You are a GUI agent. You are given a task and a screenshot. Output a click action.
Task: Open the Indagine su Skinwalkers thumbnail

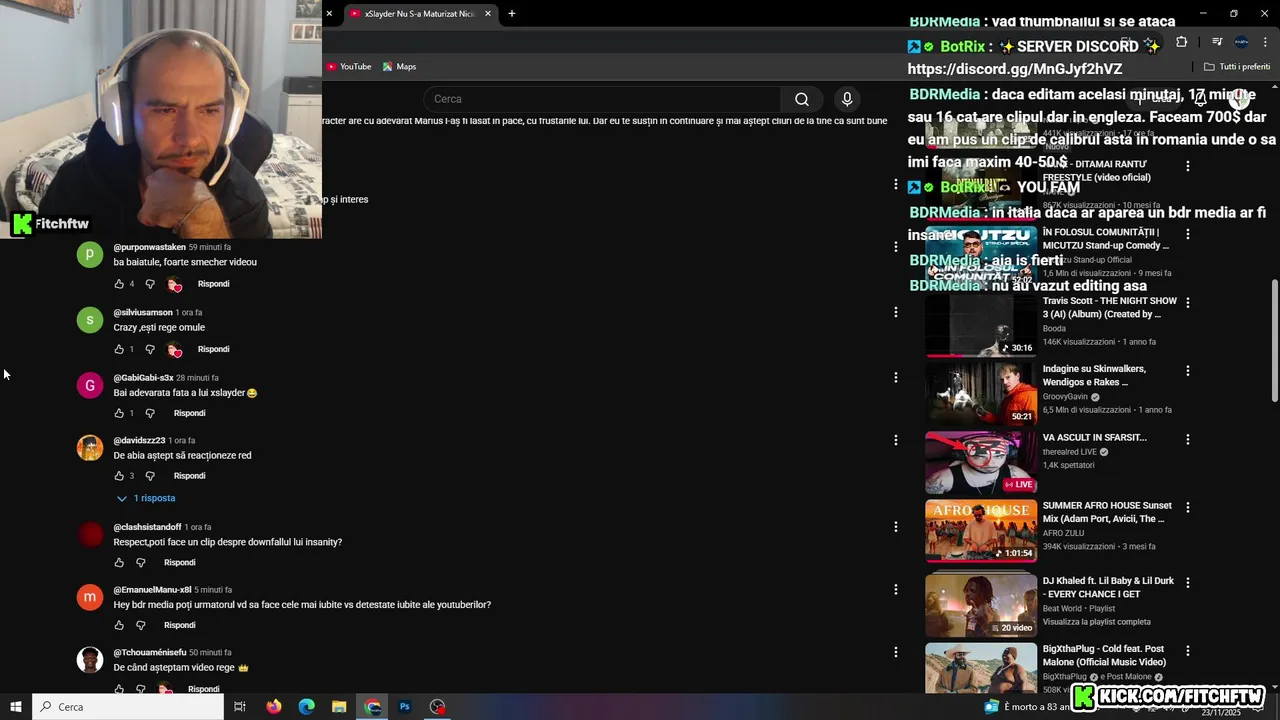[x=981, y=394]
